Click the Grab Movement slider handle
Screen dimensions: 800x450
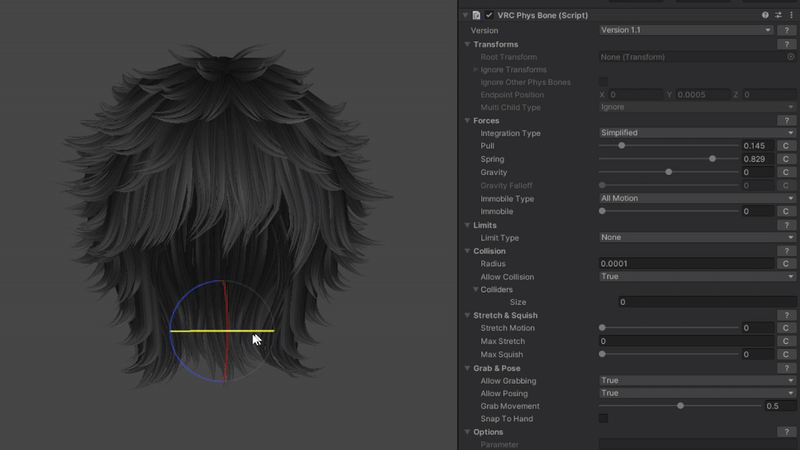pyautogui.click(x=681, y=406)
